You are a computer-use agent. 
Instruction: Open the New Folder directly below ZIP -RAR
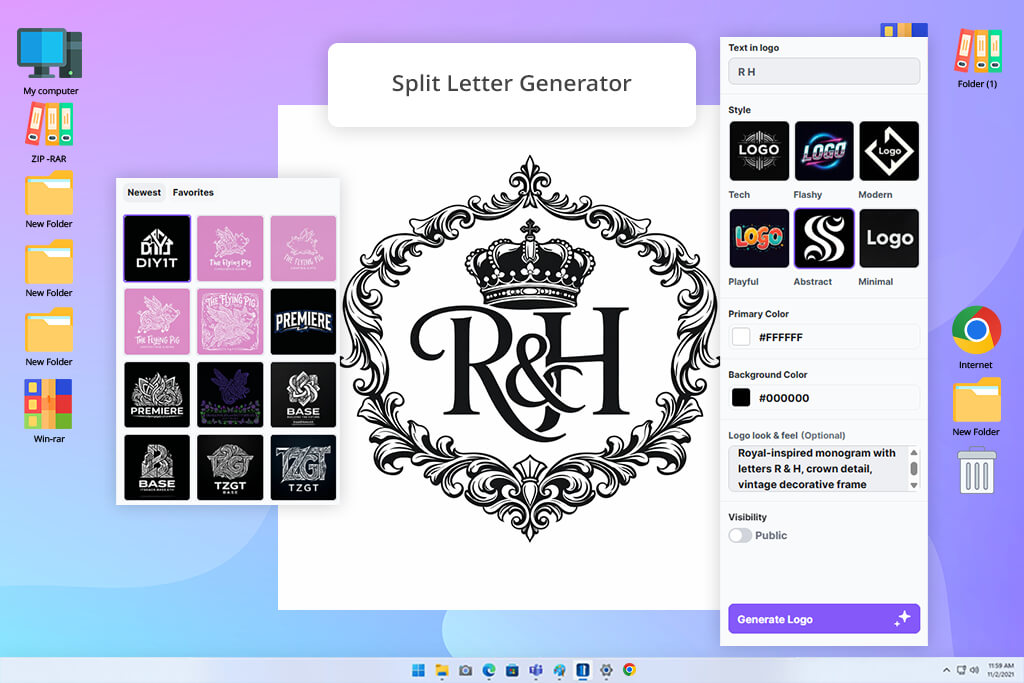point(49,200)
